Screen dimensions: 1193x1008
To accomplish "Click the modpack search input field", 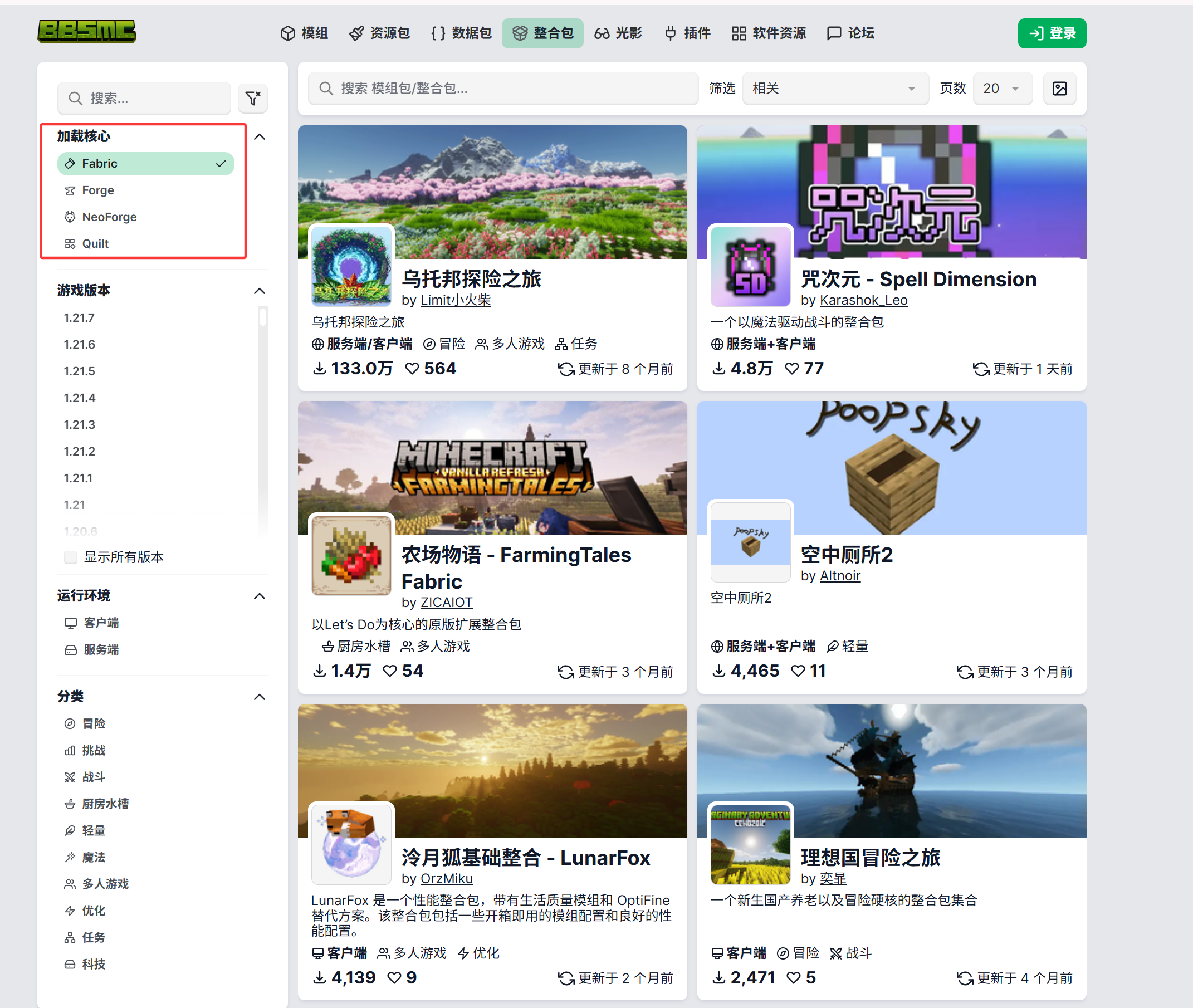I will pyautogui.click(x=503, y=88).
